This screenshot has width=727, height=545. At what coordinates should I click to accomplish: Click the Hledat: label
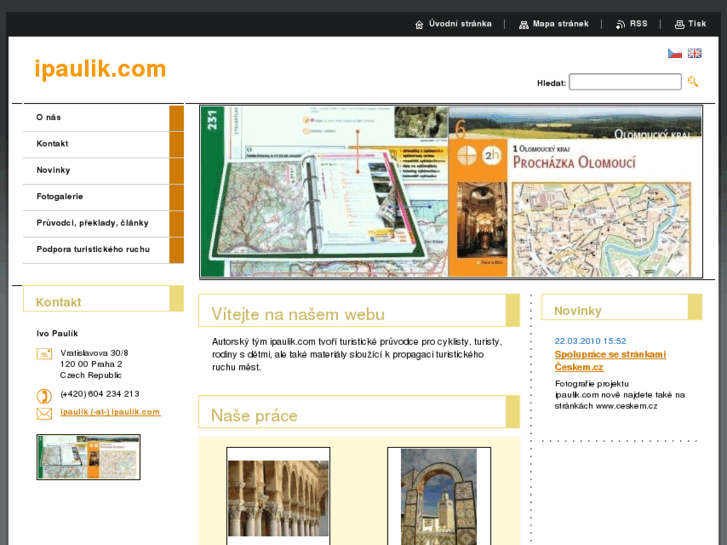click(x=551, y=83)
